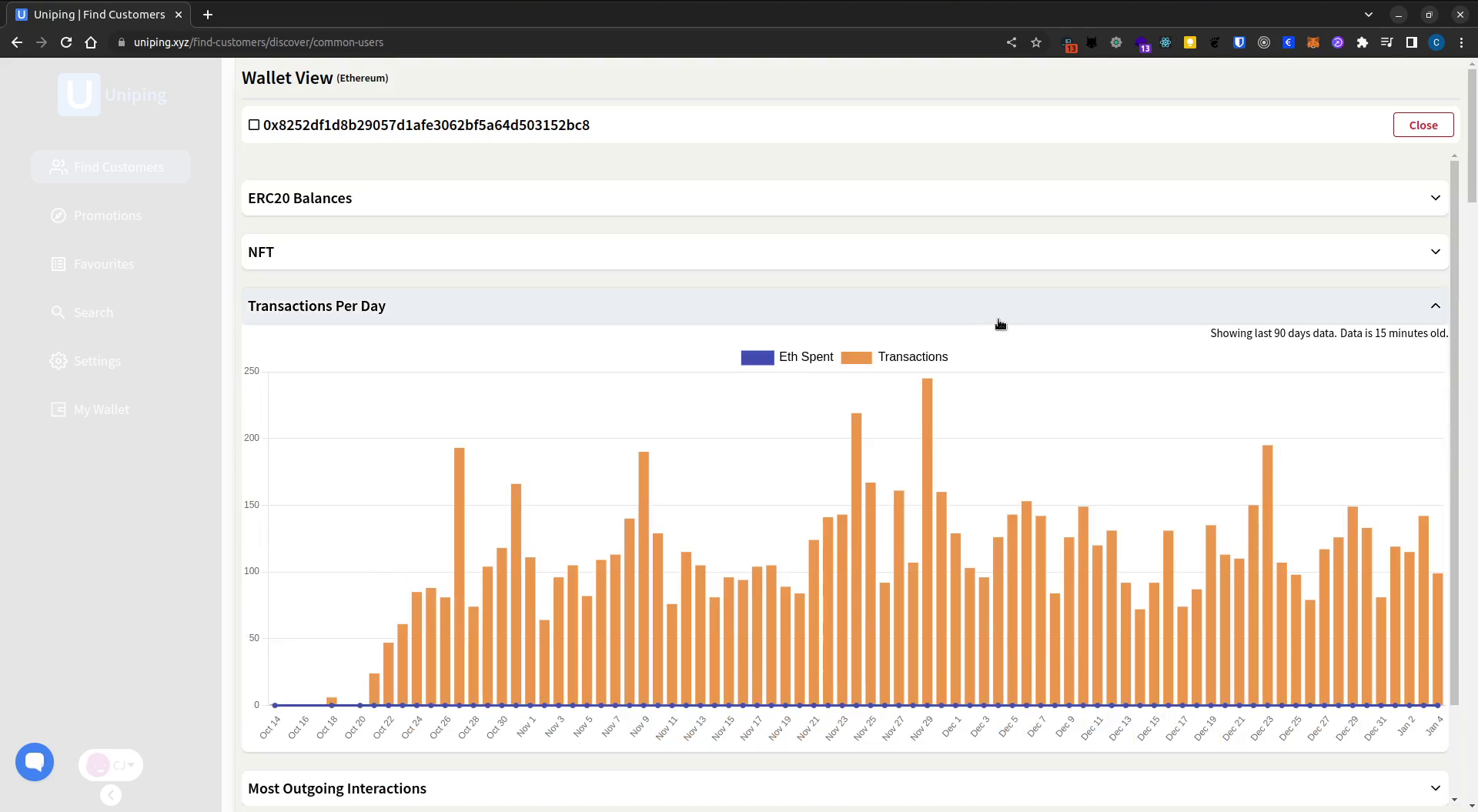Open Chrome three-dot menu
The width and height of the screenshot is (1478, 812).
click(x=1461, y=42)
